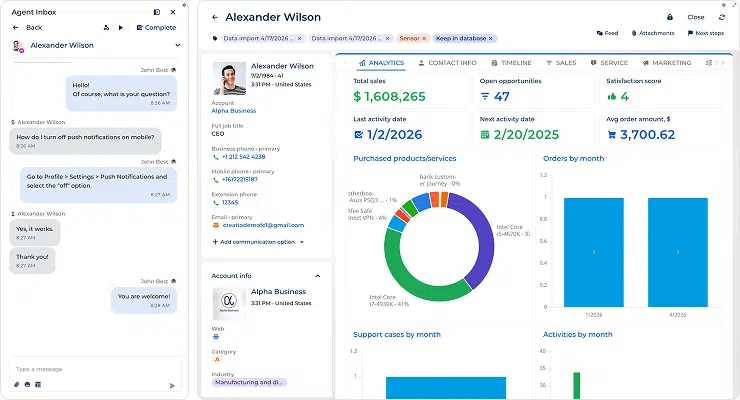The image size is (740, 400).
Task: Click the attachment paperclip icon in message box
Action: [x=17, y=385]
